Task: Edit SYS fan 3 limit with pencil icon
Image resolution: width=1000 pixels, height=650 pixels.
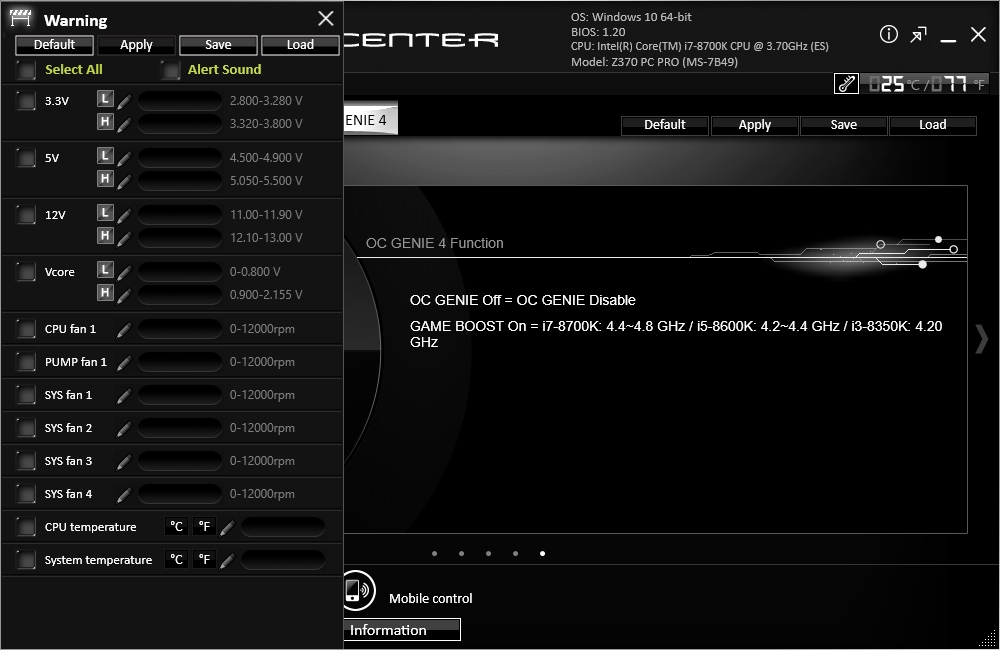Action: click(x=124, y=461)
